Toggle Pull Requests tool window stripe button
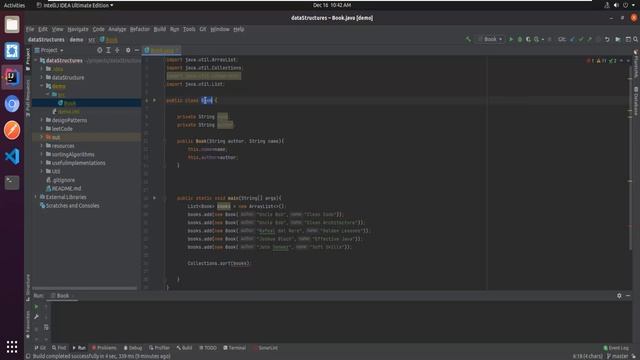 tap(28, 98)
